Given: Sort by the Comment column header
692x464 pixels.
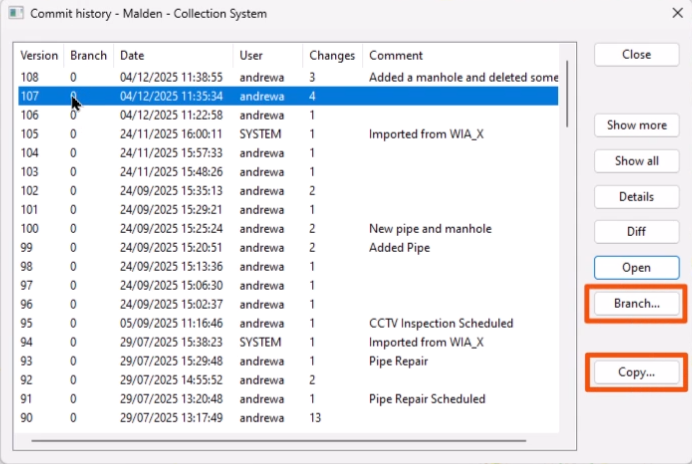Looking at the screenshot, I should pyautogui.click(x=460, y=56).
